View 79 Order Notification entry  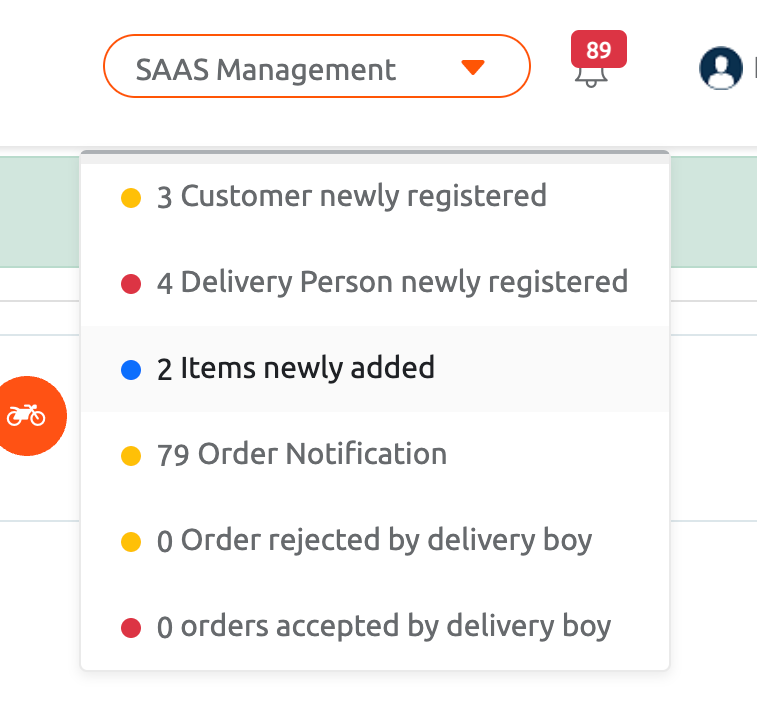tap(375, 455)
